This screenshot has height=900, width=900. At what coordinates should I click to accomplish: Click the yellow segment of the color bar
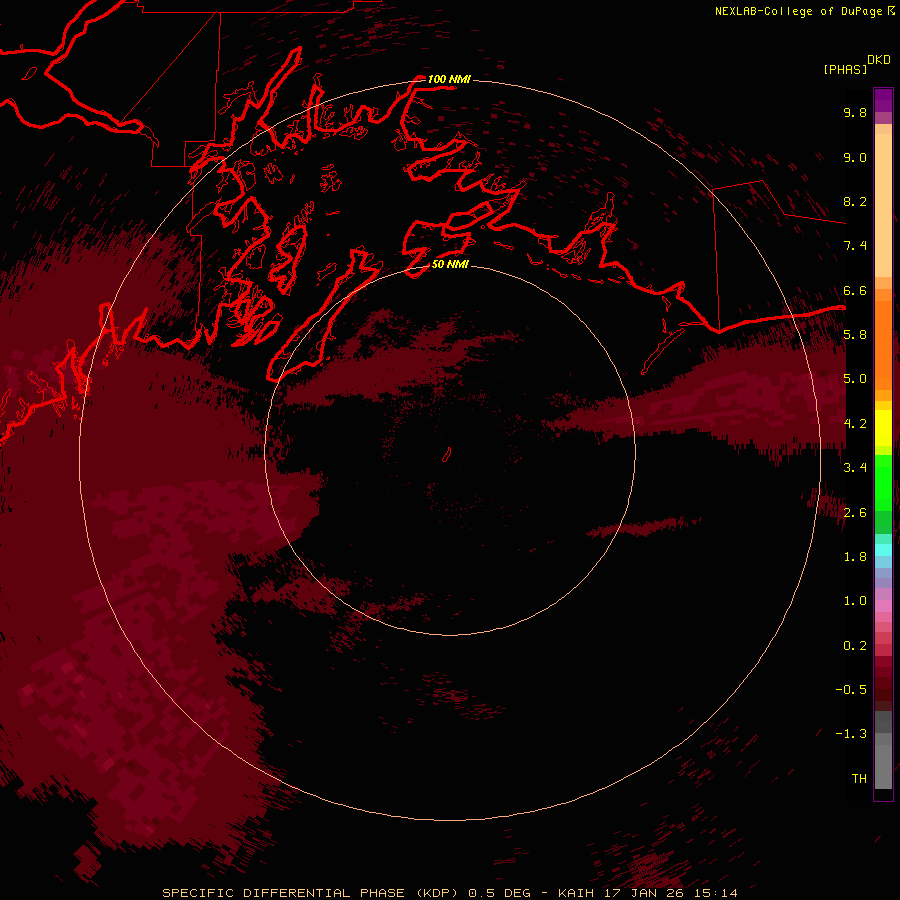[883, 428]
